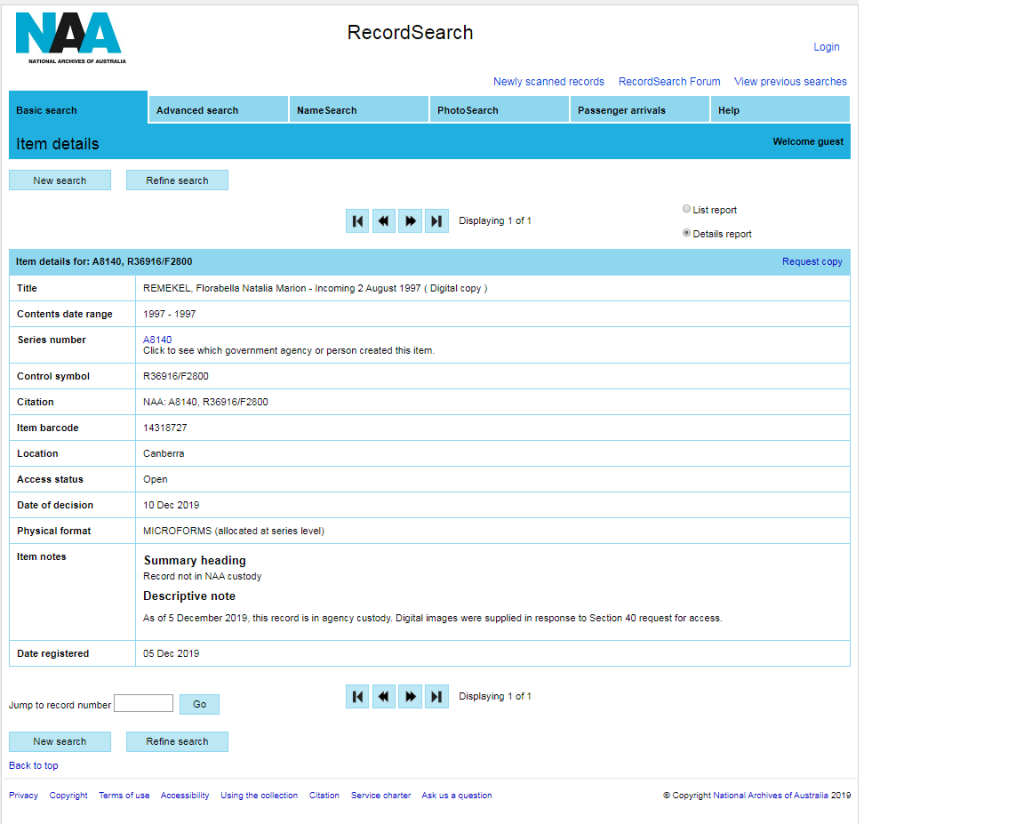The height and width of the screenshot is (824, 1024).
Task: Jump to last record in top navigation
Action: point(436,221)
